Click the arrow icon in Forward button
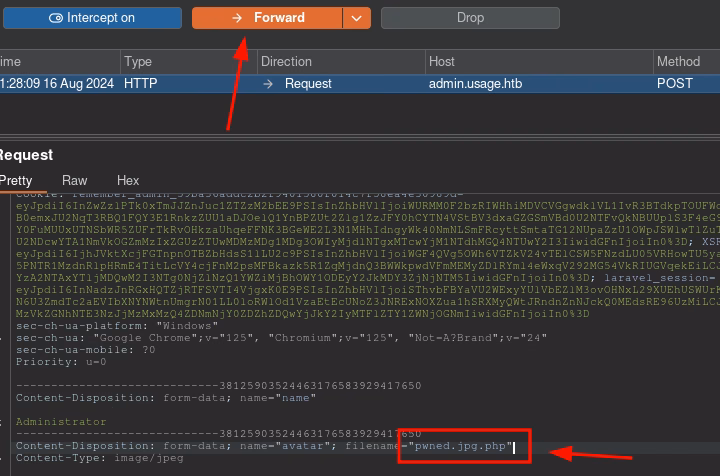Viewport: 720px width, 476px height. pos(237,18)
